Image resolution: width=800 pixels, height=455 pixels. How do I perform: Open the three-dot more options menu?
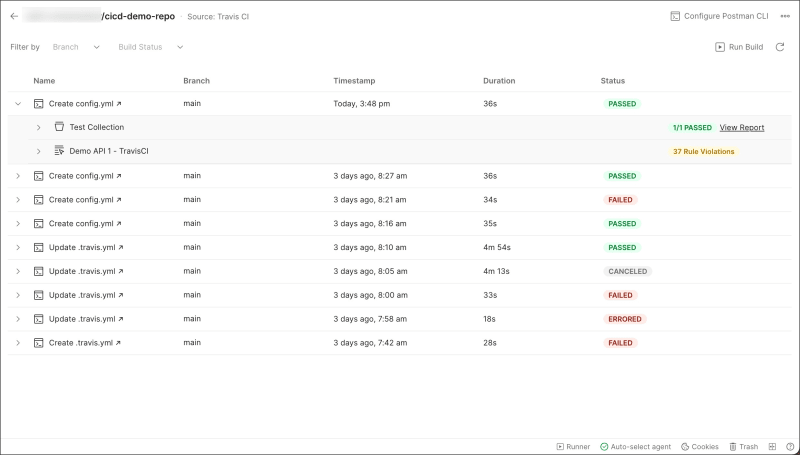coord(785,16)
